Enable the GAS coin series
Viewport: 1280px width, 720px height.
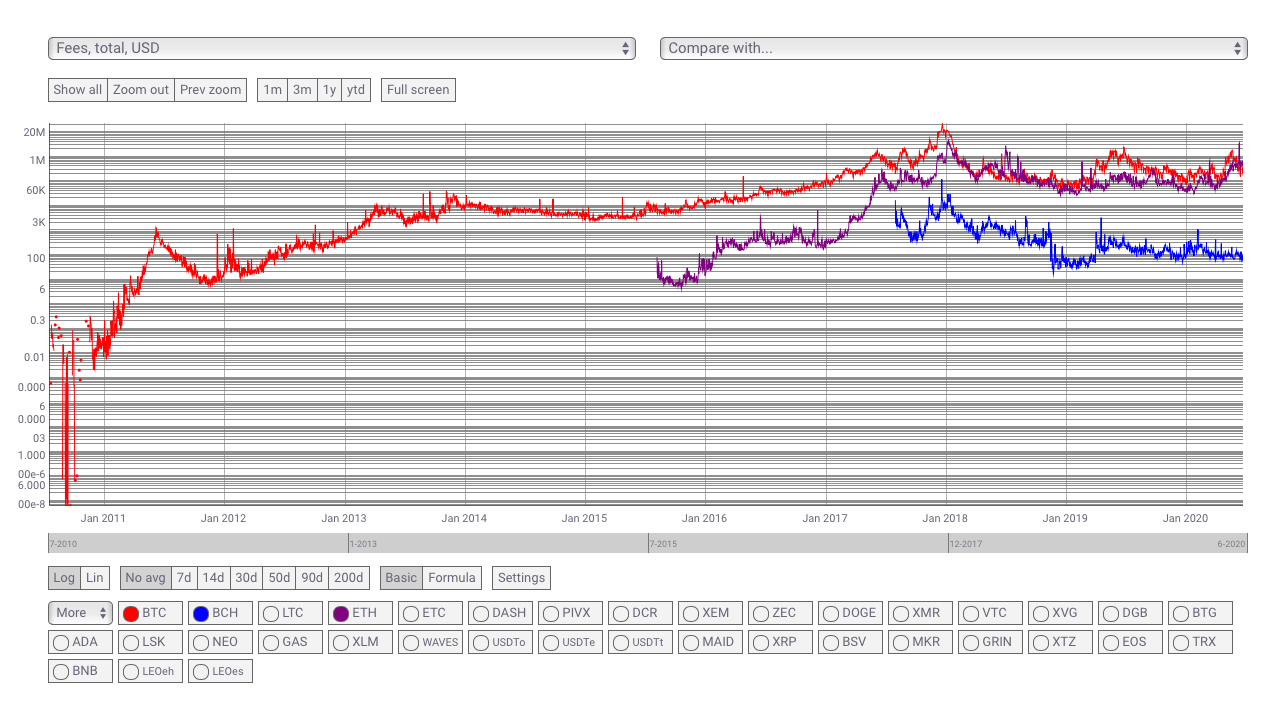click(290, 642)
